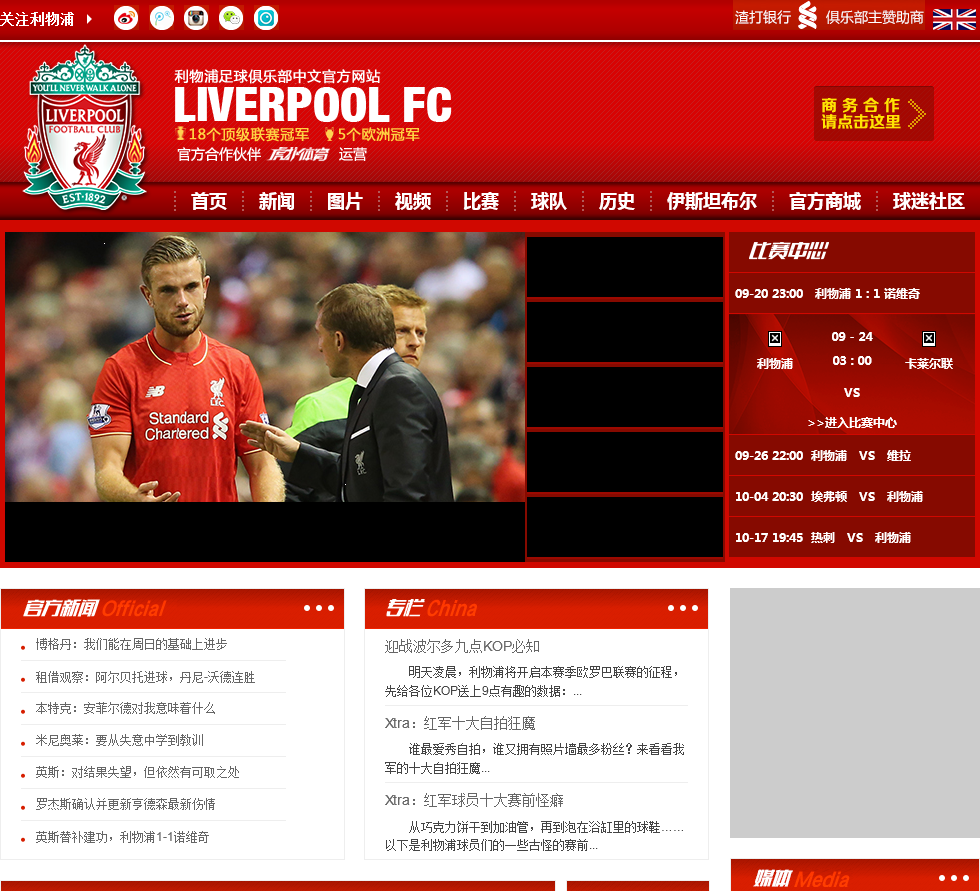Viewport: 980px width, 891px height.
Task: Click the teal circular social icon
Action: click(x=266, y=18)
